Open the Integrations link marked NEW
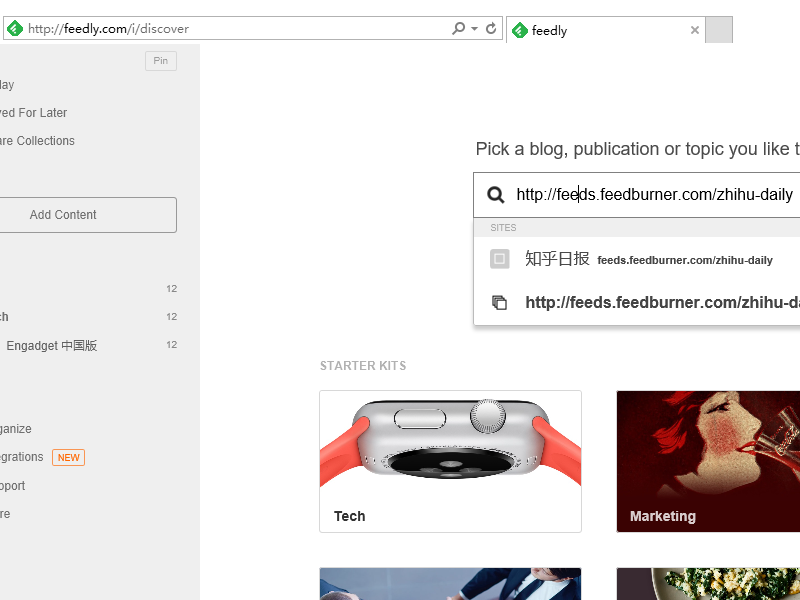This screenshot has width=800, height=600. (x=22, y=457)
